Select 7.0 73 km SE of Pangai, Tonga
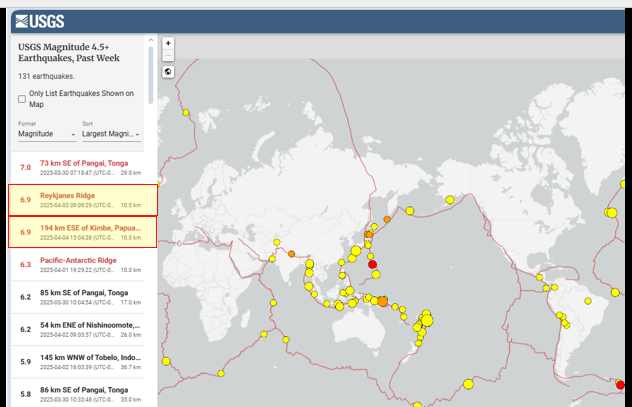Screen dimensions: 632x407 (77, 168)
